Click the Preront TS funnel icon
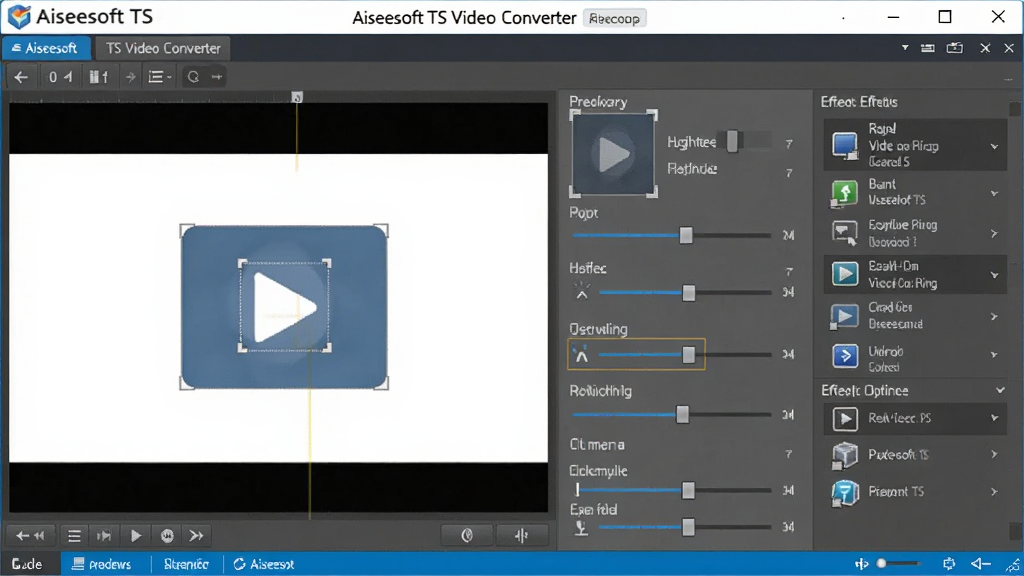Screen dimensions: 1024x576 844,493
